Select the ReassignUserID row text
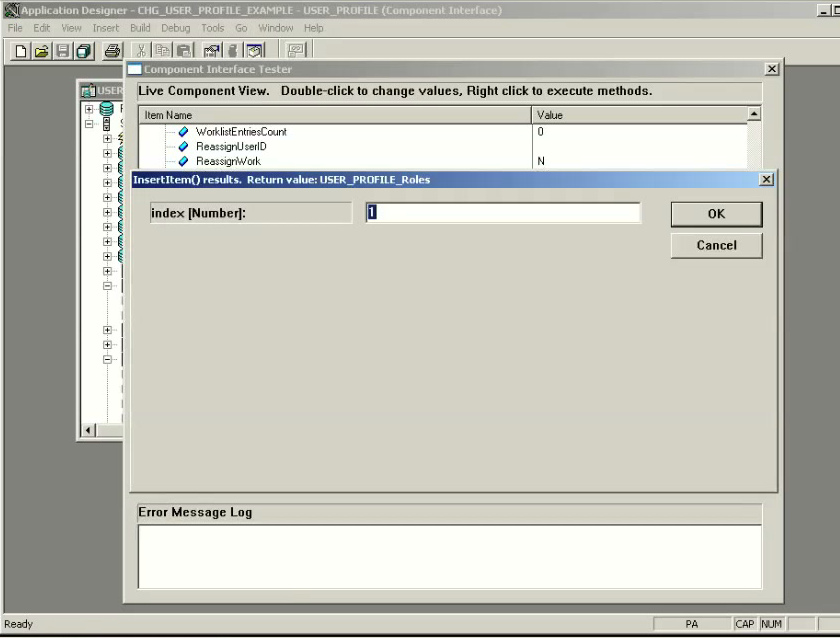This screenshot has height=638, width=840. pos(231,146)
